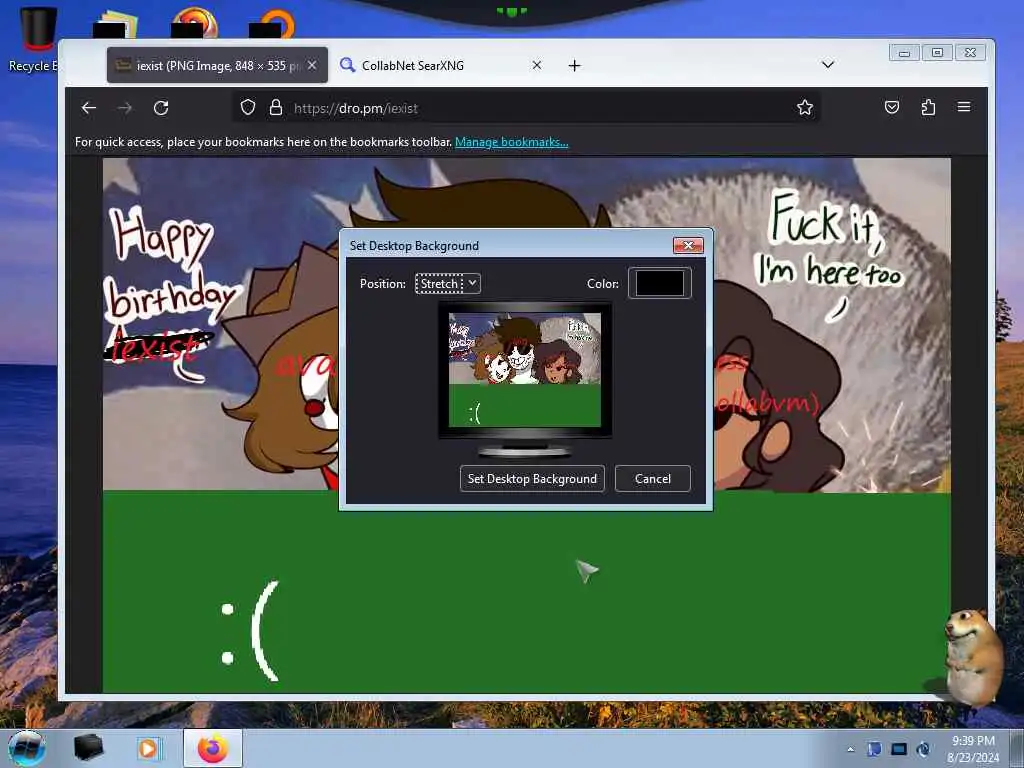Open the Extensions puzzle-piece icon
The height and width of the screenshot is (768, 1024).
(x=928, y=107)
